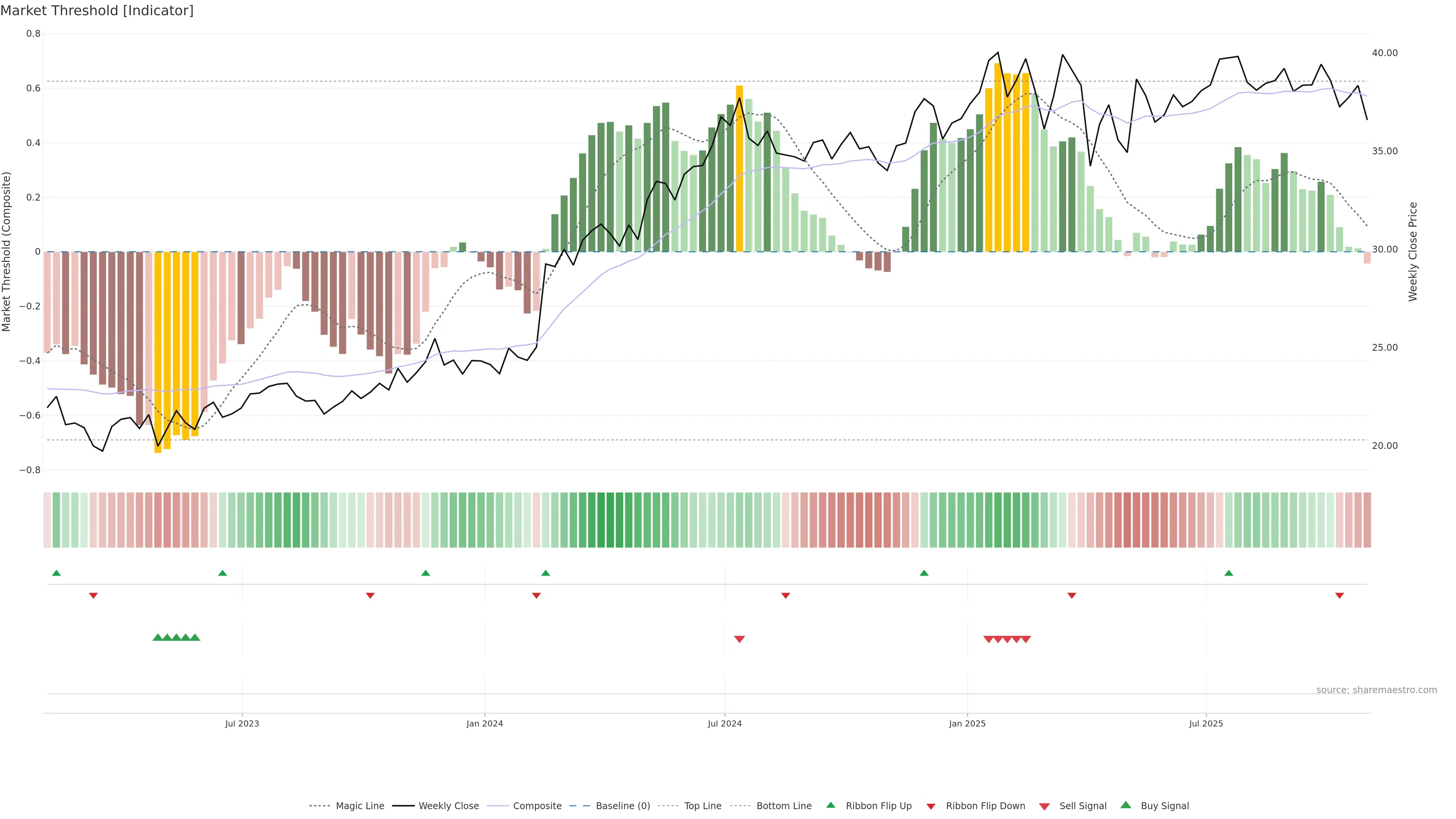
Task: Click the Market Threshold [Indicator] chart title
Action: (x=97, y=11)
